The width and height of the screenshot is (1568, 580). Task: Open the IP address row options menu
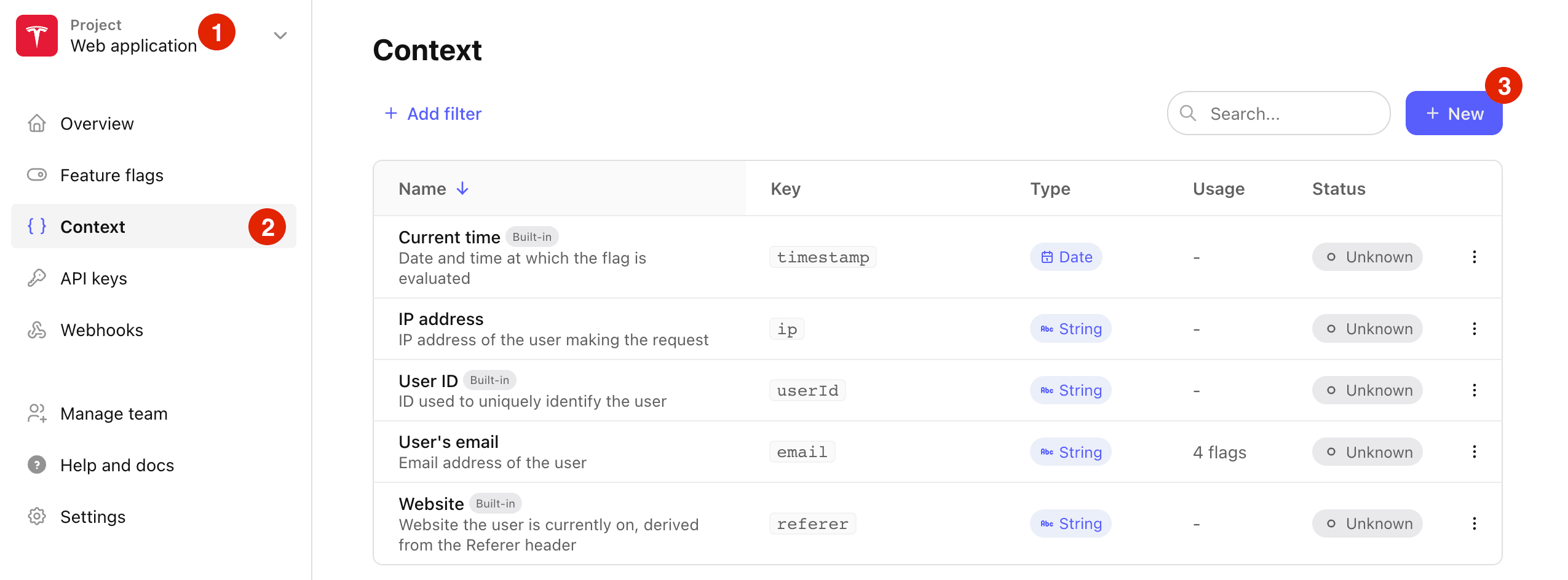(x=1474, y=329)
